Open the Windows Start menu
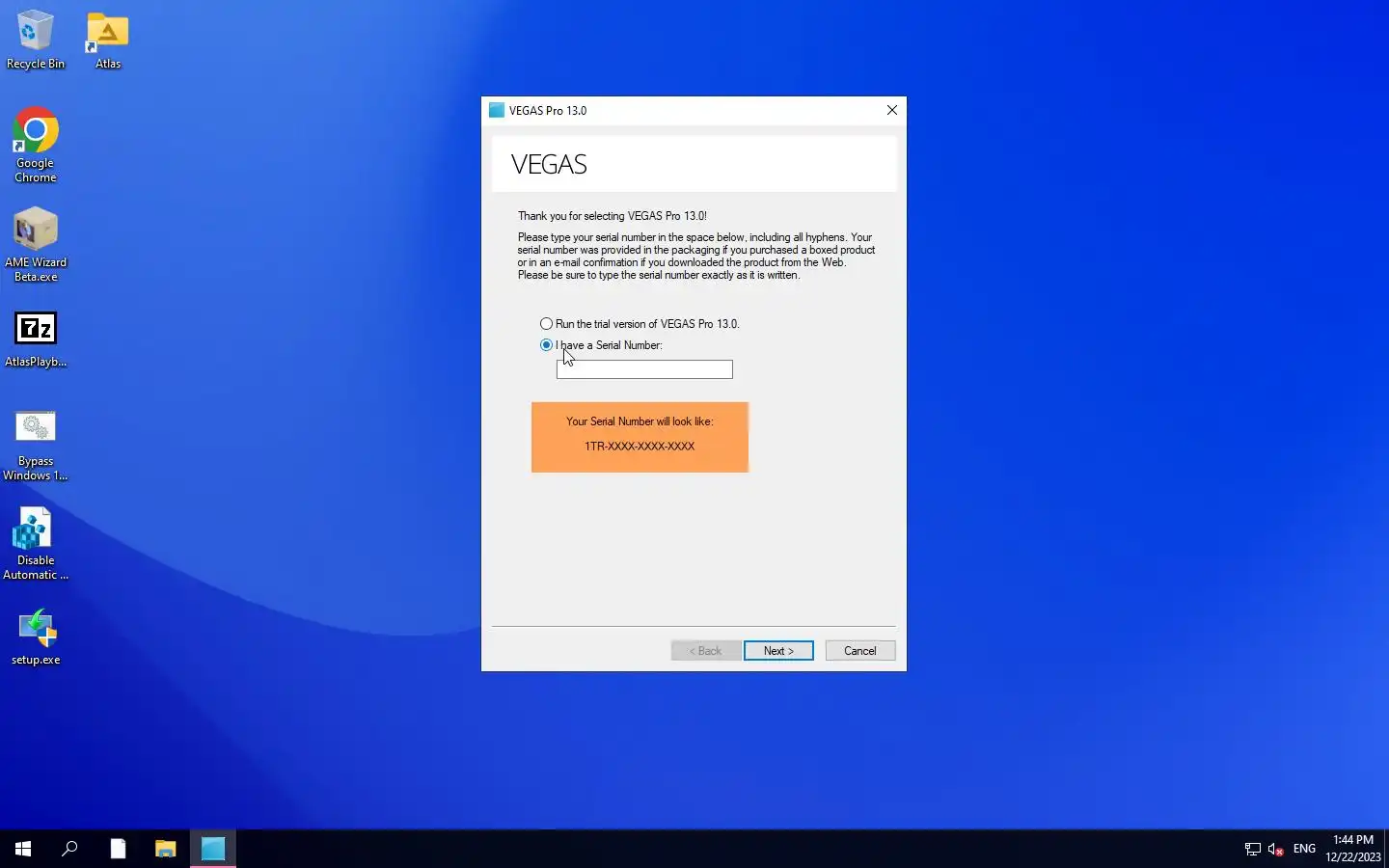The image size is (1389, 868). tap(23, 849)
